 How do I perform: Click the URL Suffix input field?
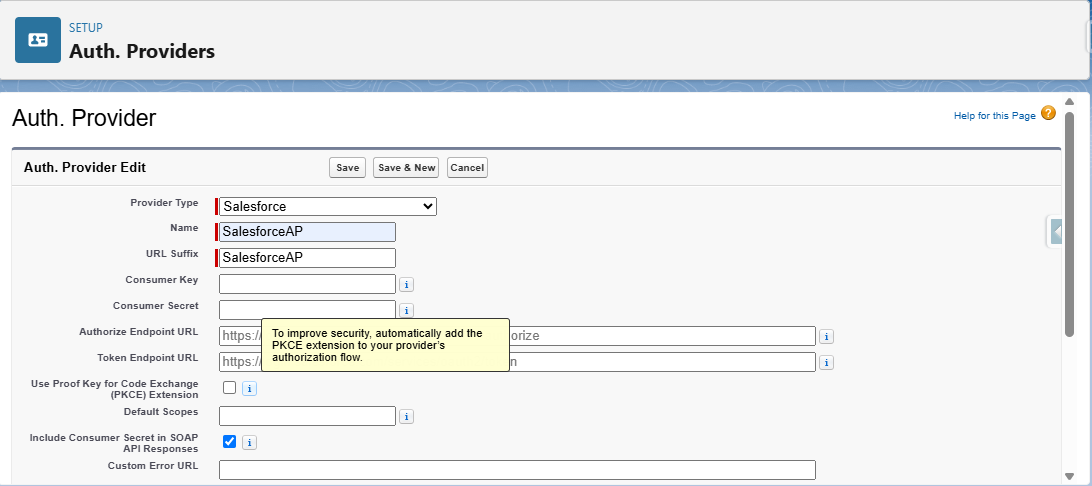coord(307,258)
